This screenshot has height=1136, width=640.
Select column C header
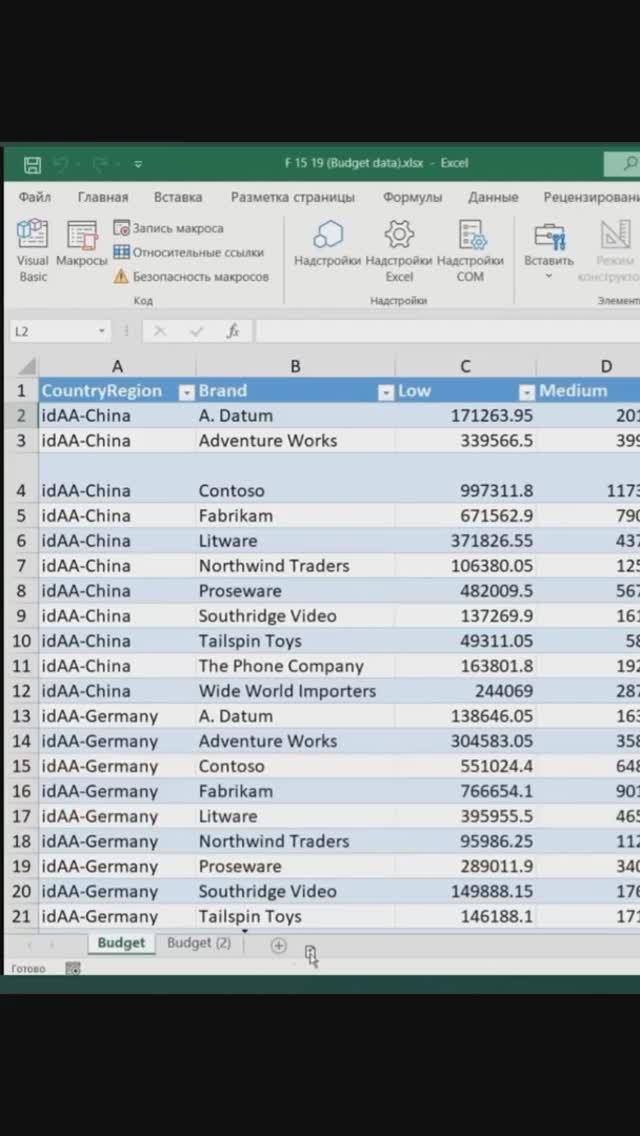[465, 366]
